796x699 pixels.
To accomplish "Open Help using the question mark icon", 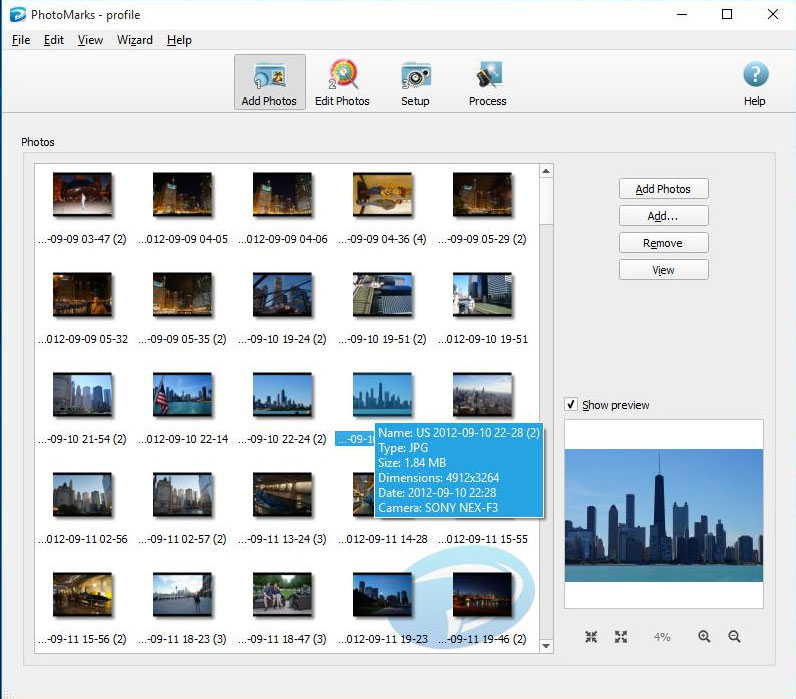I will pyautogui.click(x=754, y=83).
